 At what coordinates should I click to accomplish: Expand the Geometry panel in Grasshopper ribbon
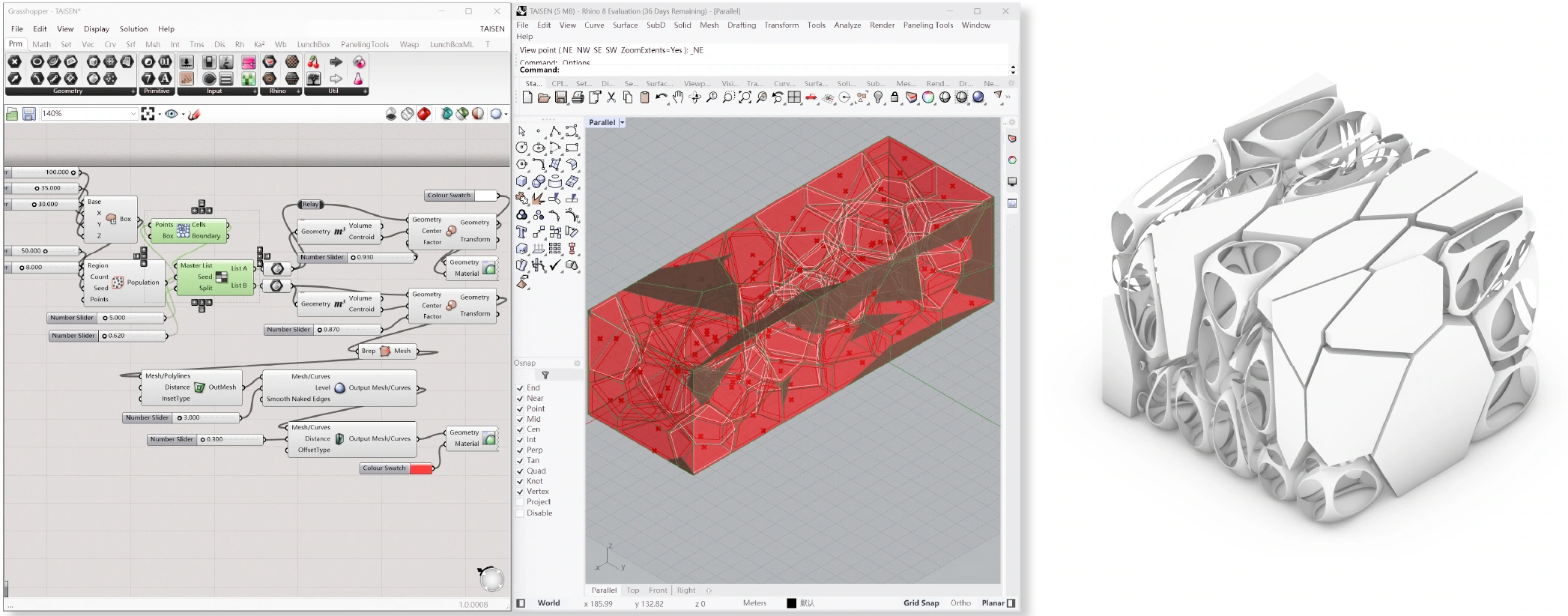(133, 91)
